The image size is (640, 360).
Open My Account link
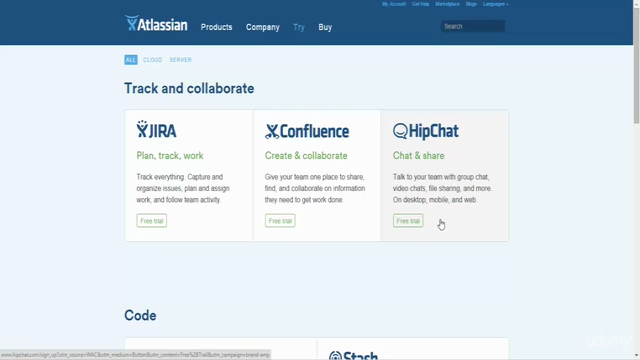click(394, 4)
